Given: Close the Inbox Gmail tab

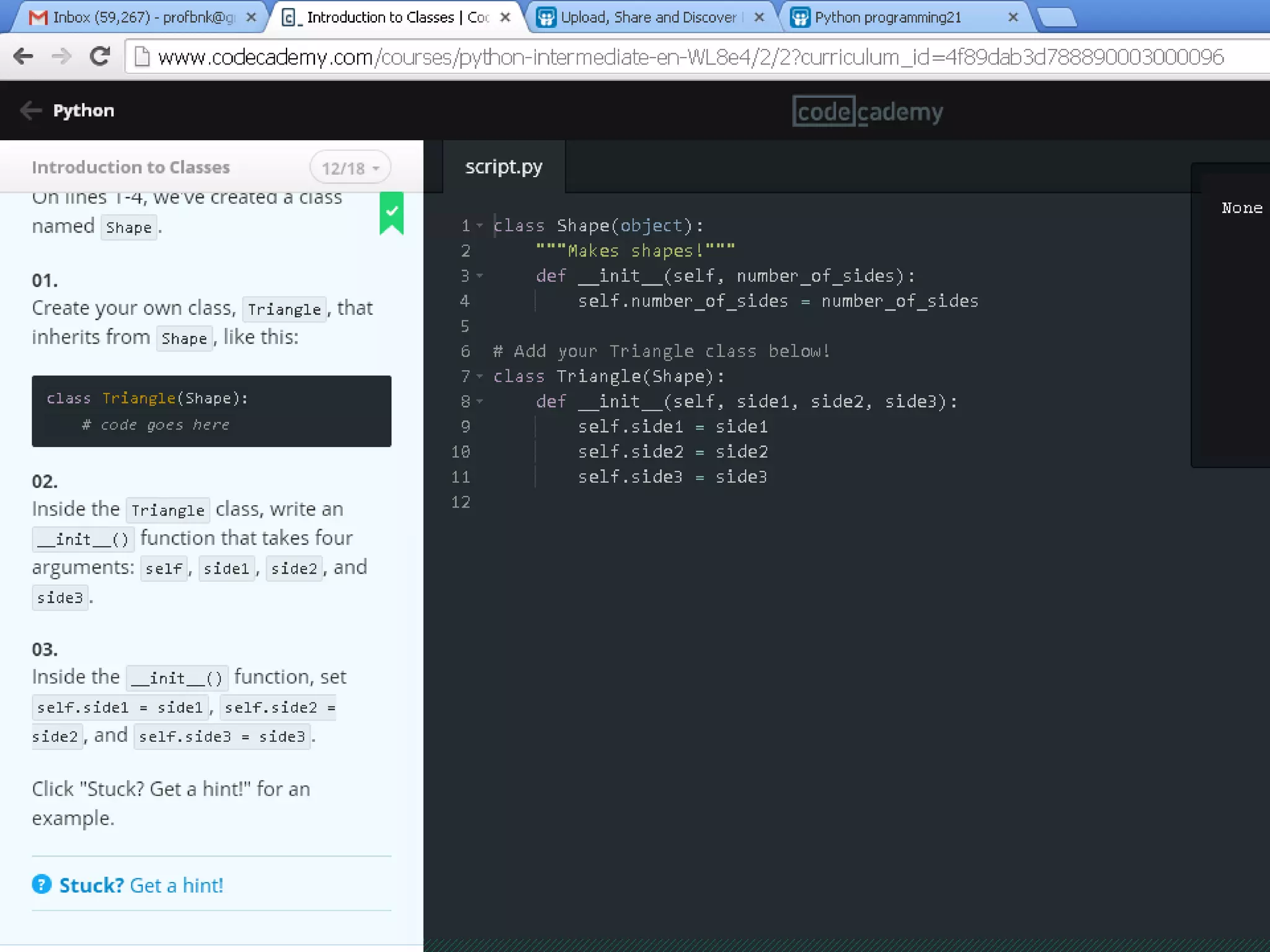Looking at the screenshot, I should (x=251, y=17).
